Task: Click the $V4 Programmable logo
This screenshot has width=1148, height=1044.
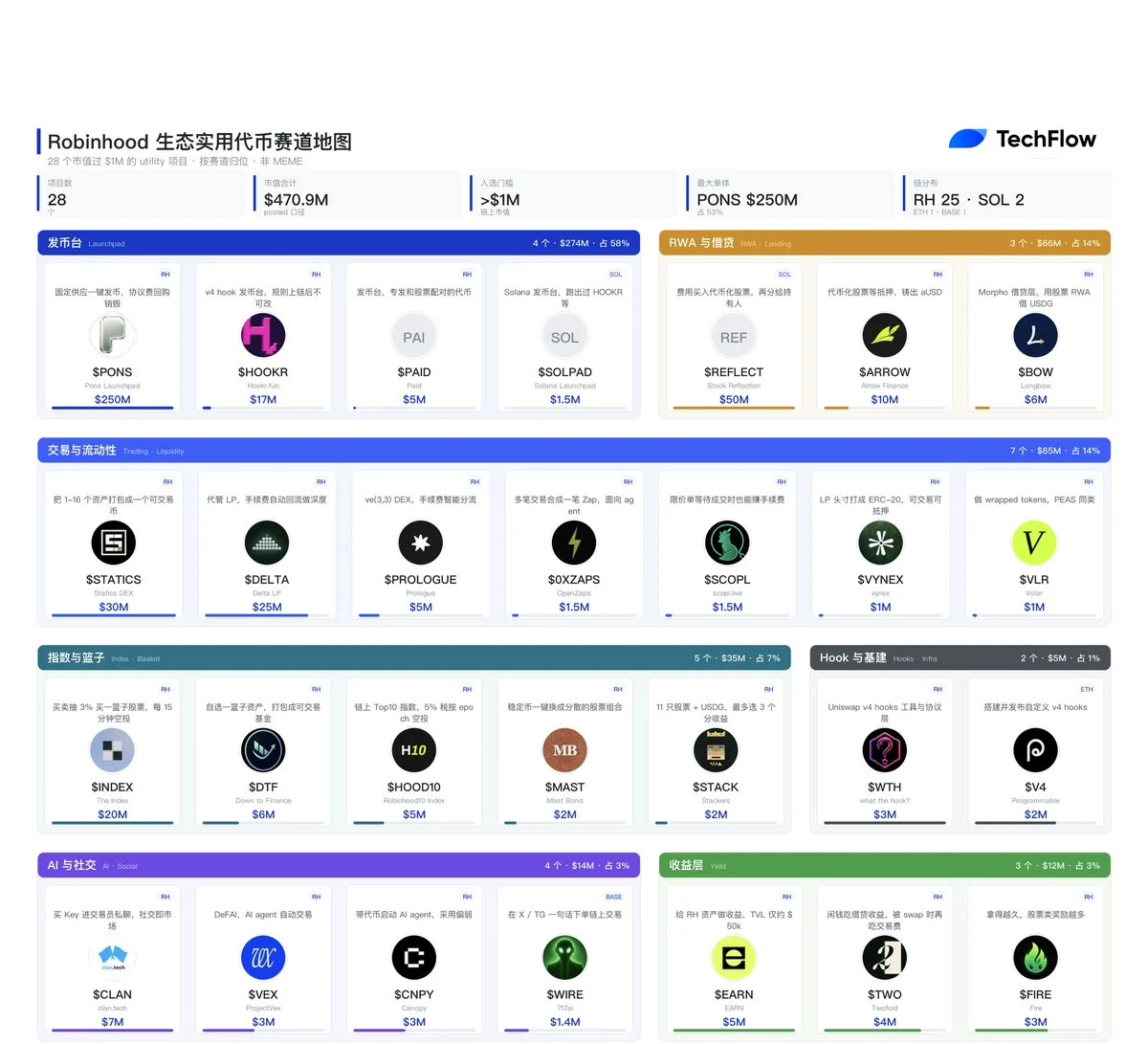Action: point(1035,751)
